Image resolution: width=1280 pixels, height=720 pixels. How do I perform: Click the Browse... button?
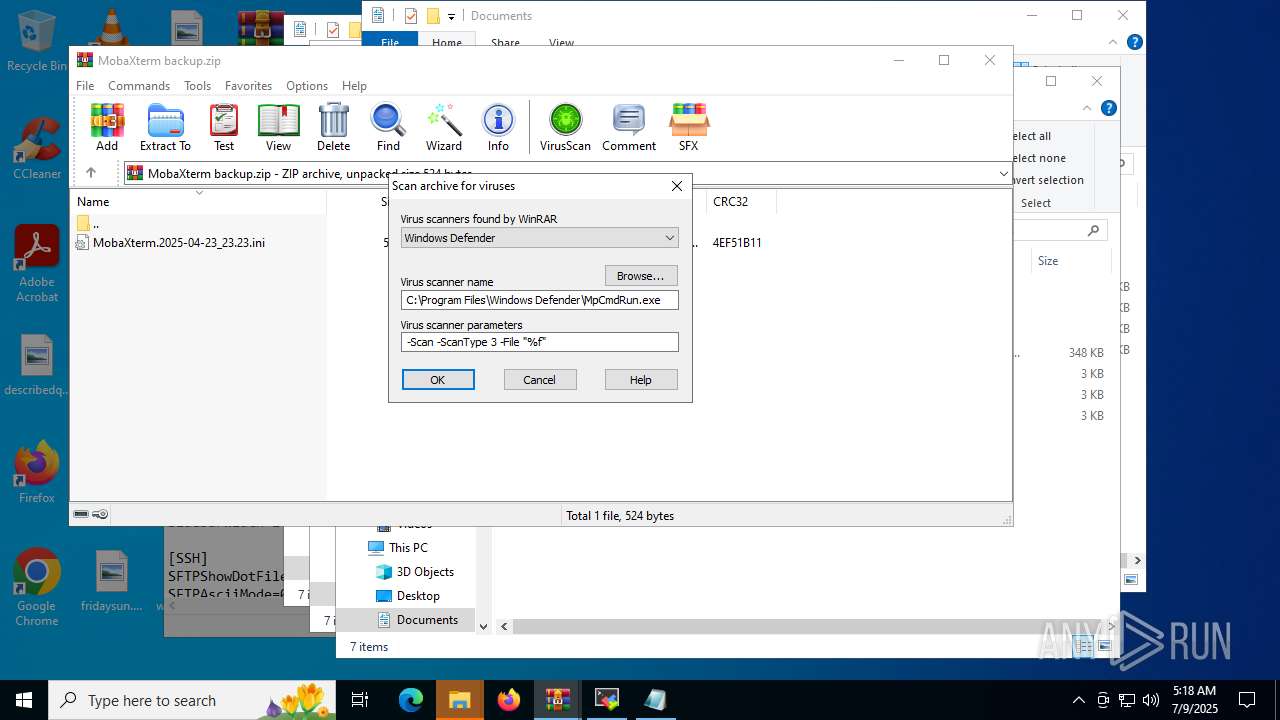point(641,276)
